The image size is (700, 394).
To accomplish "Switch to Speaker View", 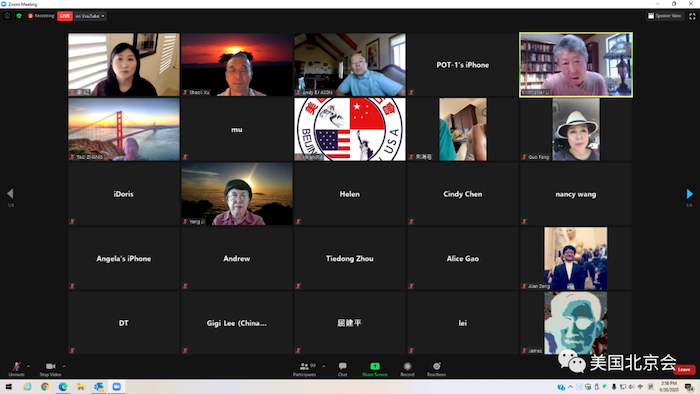I will click(664, 16).
